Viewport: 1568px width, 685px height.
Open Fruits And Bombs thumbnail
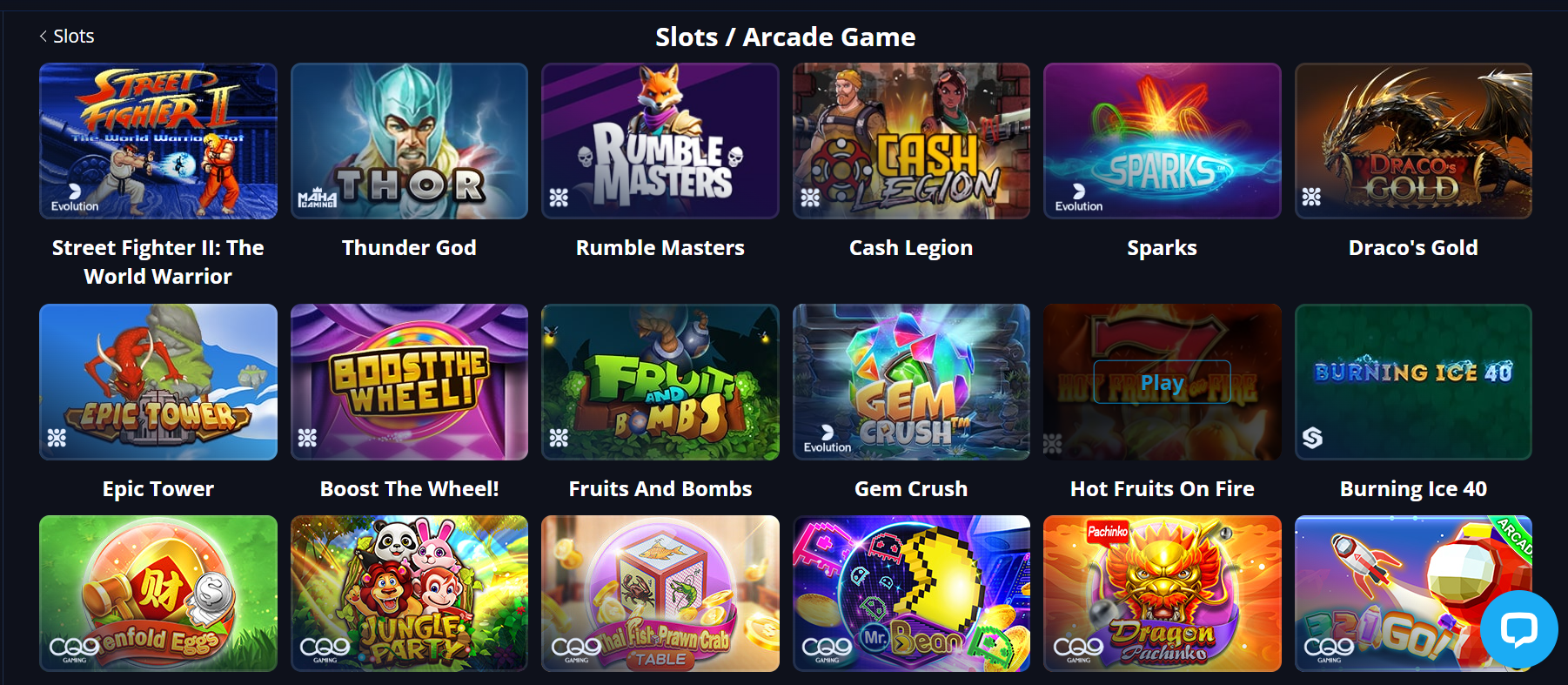(x=660, y=382)
